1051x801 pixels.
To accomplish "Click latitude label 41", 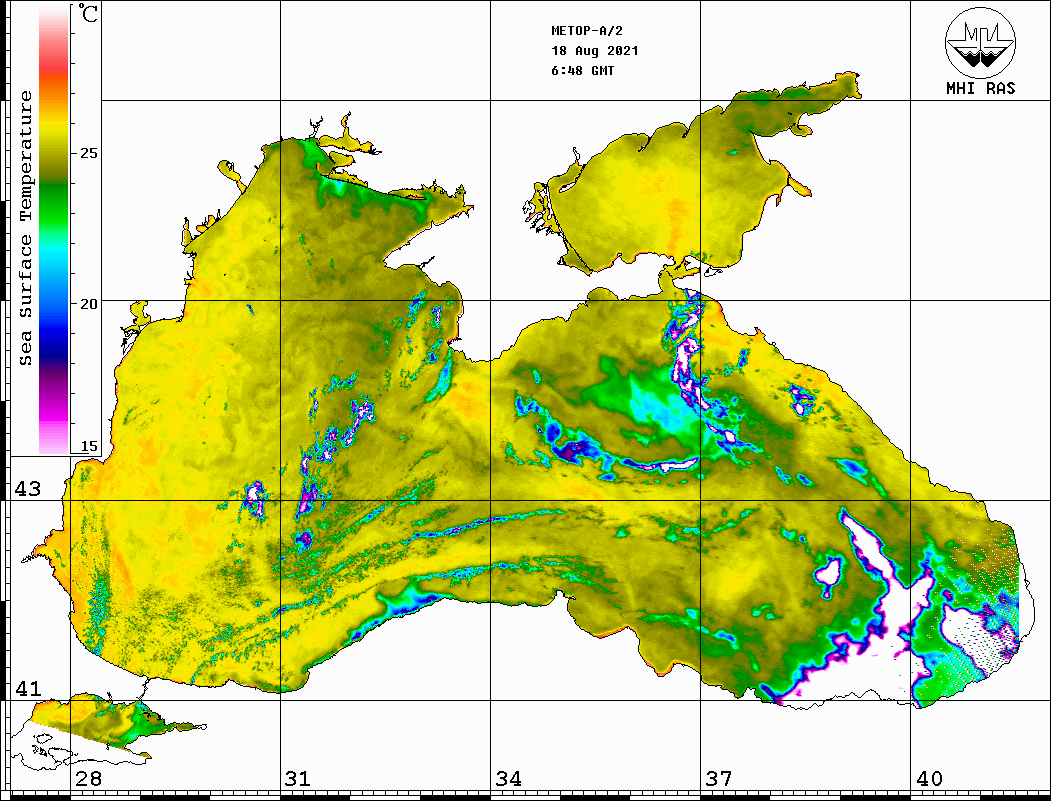I will point(28,688).
